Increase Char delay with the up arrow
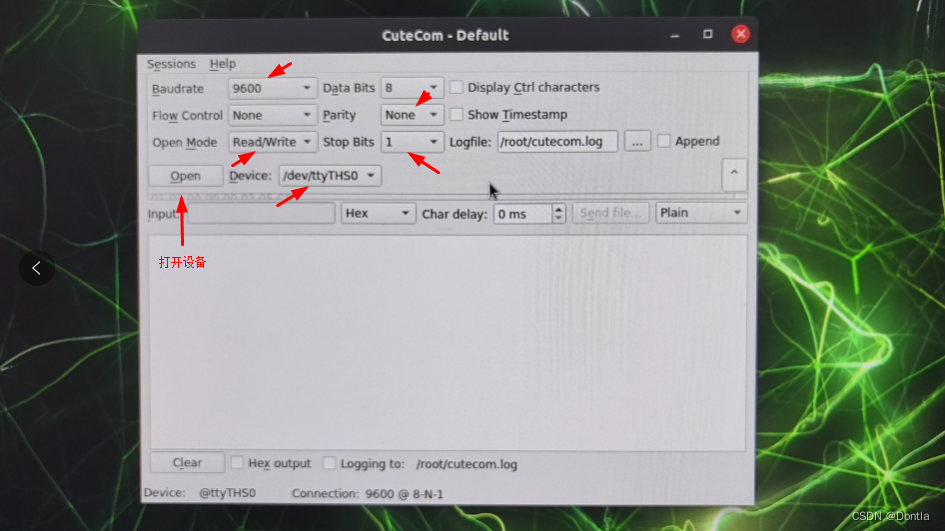Screen dimensions: 945x531 click(x=559, y=209)
